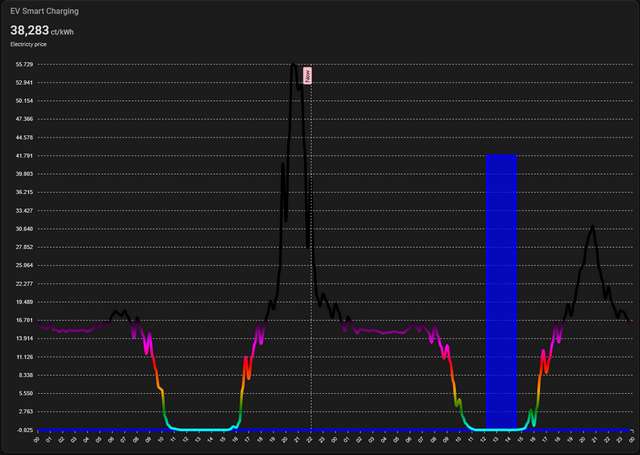Image resolution: width=640 pixels, height=455 pixels.
Task: Pick the 2.763 y-axis label
Action: tap(26, 411)
